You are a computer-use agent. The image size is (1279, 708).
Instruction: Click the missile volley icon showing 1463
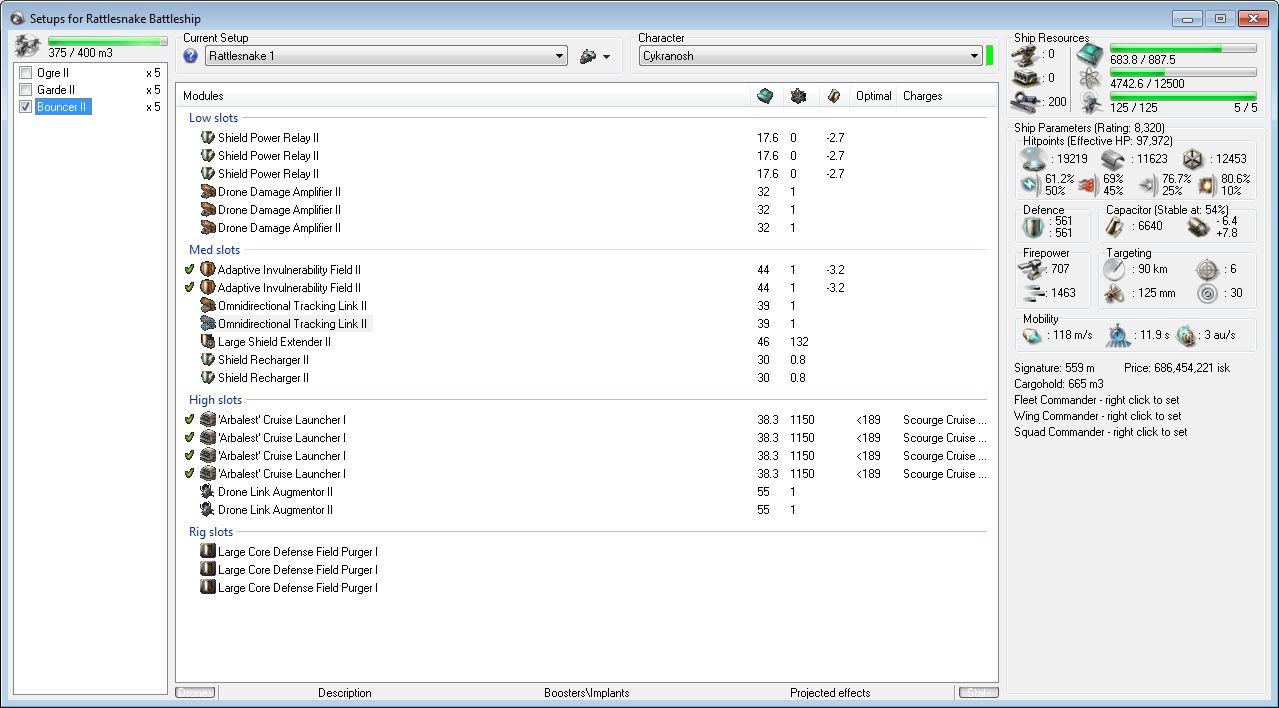(x=1033, y=293)
